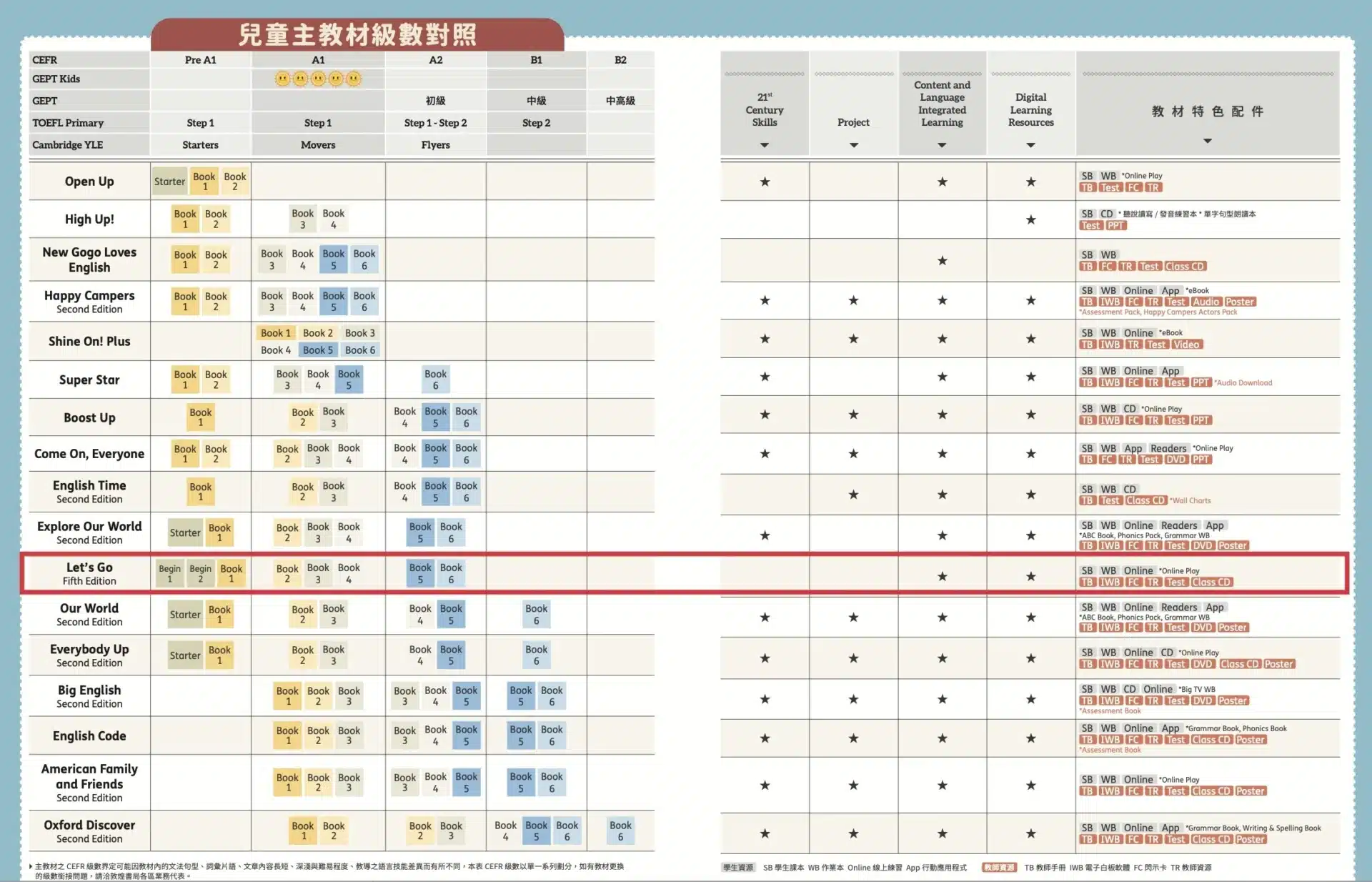Select the blue Book 5 badge for Let's Go
Image resolution: width=1372 pixels, height=882 pixels.
(x=420, y=573)
